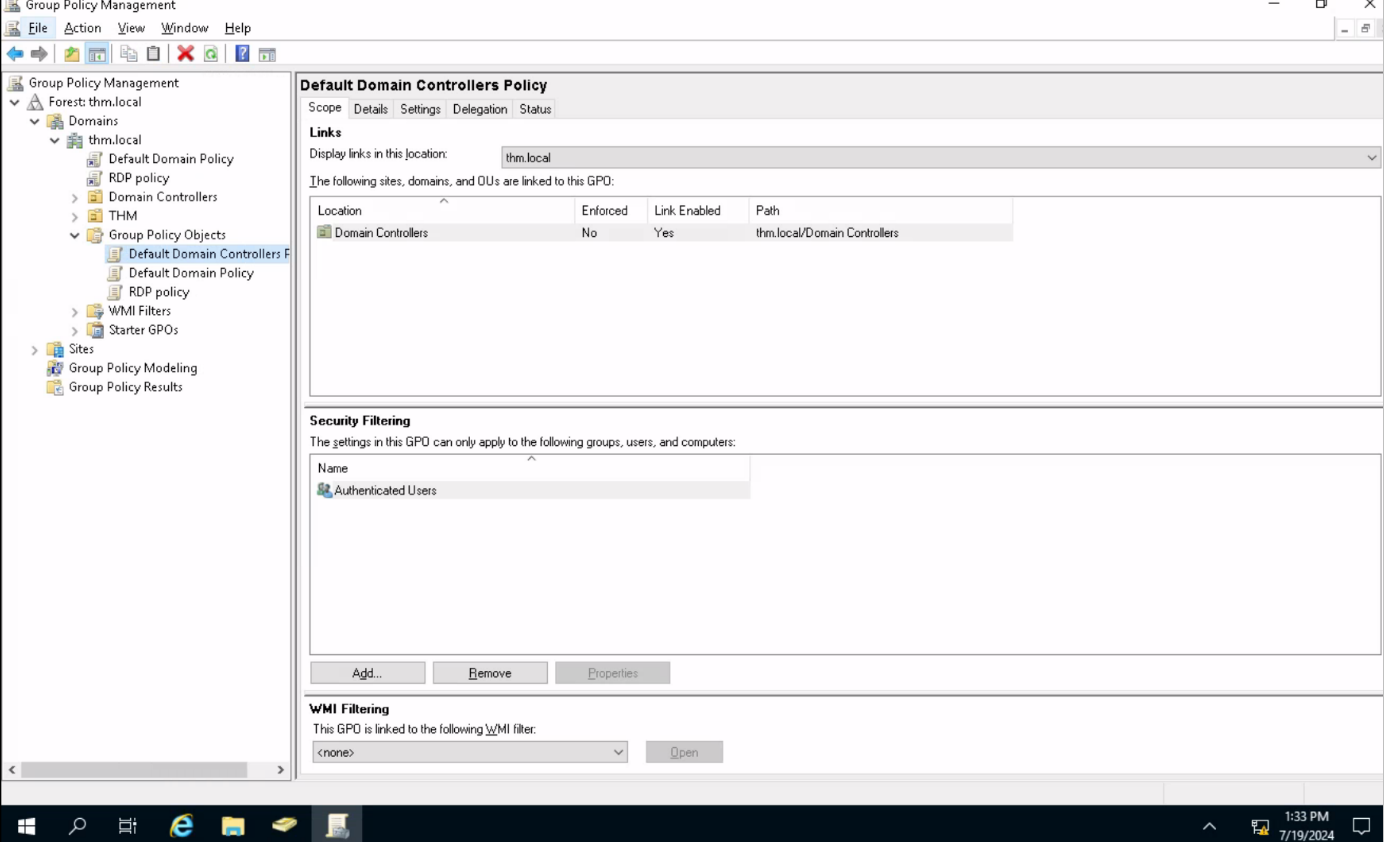Select the THM OU in tree
Viewport: 1385px width, 842px height.
tap(122, 216)
